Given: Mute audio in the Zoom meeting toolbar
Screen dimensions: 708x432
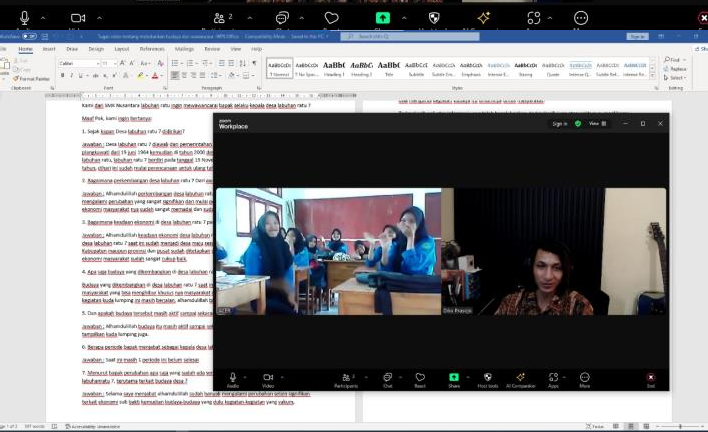Looking at the screenshot, I should pyautogui.click(x=232, y=378).
